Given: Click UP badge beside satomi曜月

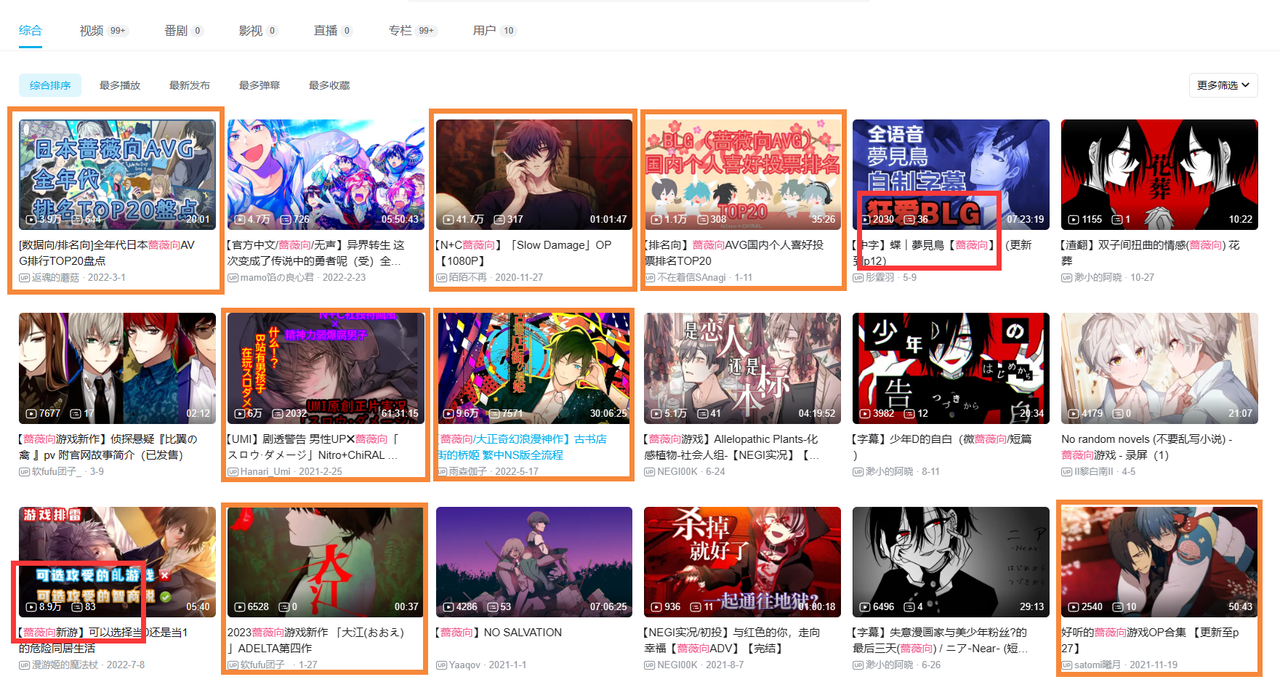Looking at the screenshot, I should [x=1067, y=664].
